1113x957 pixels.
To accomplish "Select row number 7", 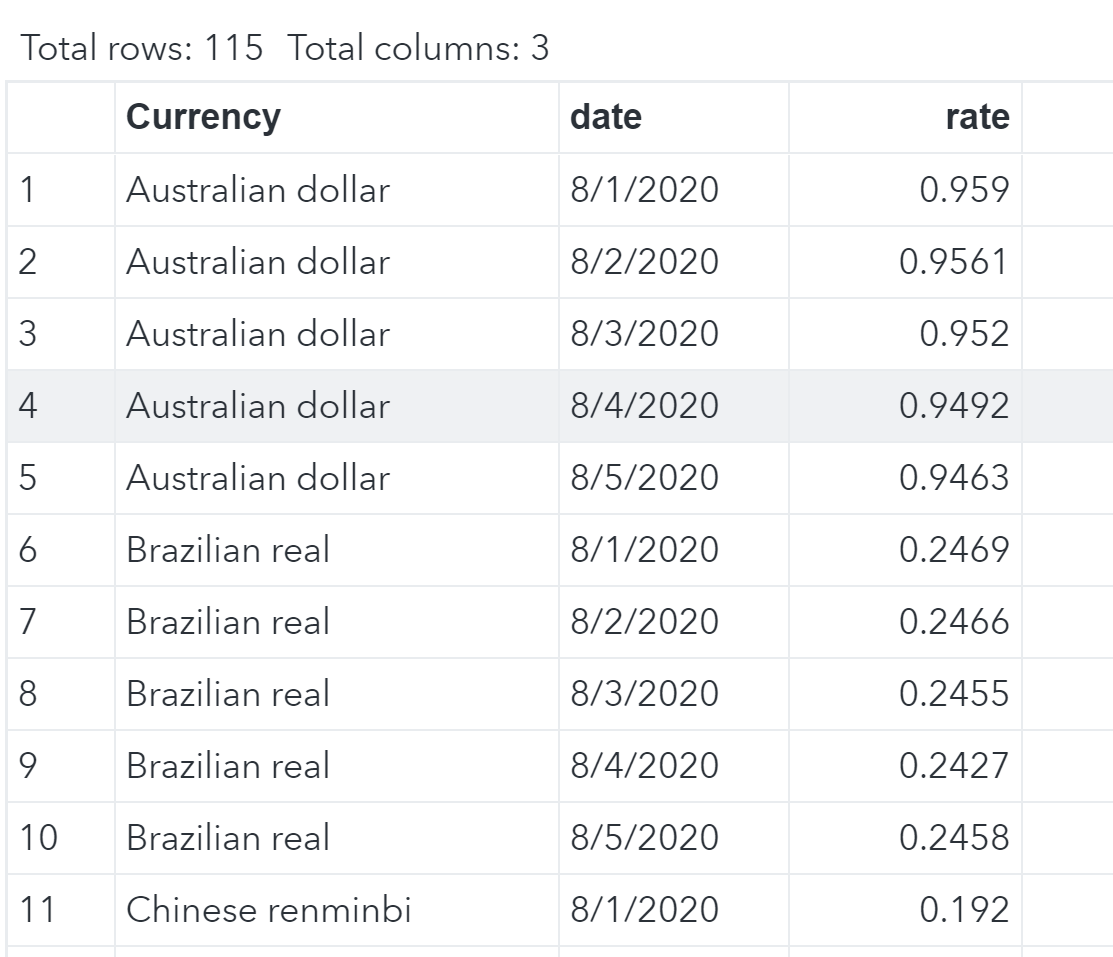I will (x=28, y=622).
